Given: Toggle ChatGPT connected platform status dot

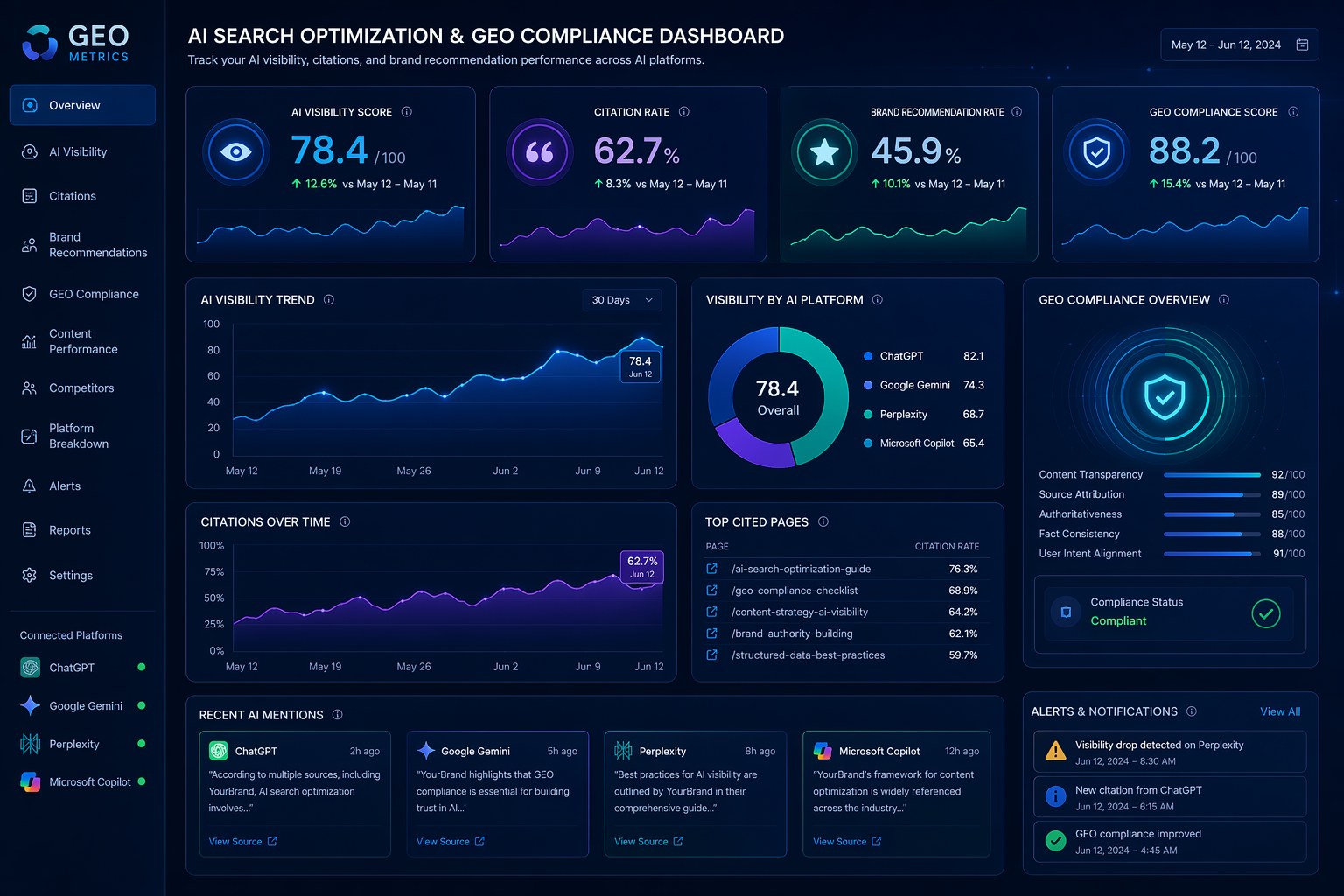Looking at the screenshot, I should [142, 668].
